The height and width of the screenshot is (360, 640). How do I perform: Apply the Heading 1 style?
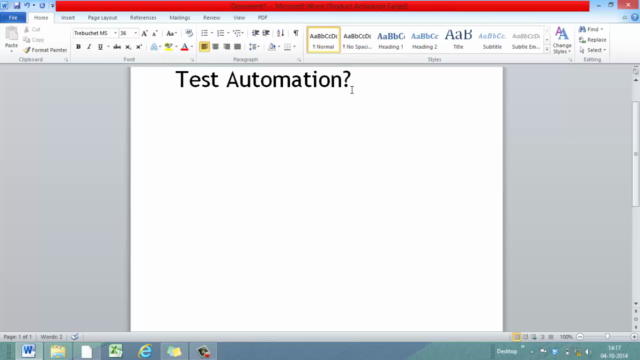click(391, 40)
